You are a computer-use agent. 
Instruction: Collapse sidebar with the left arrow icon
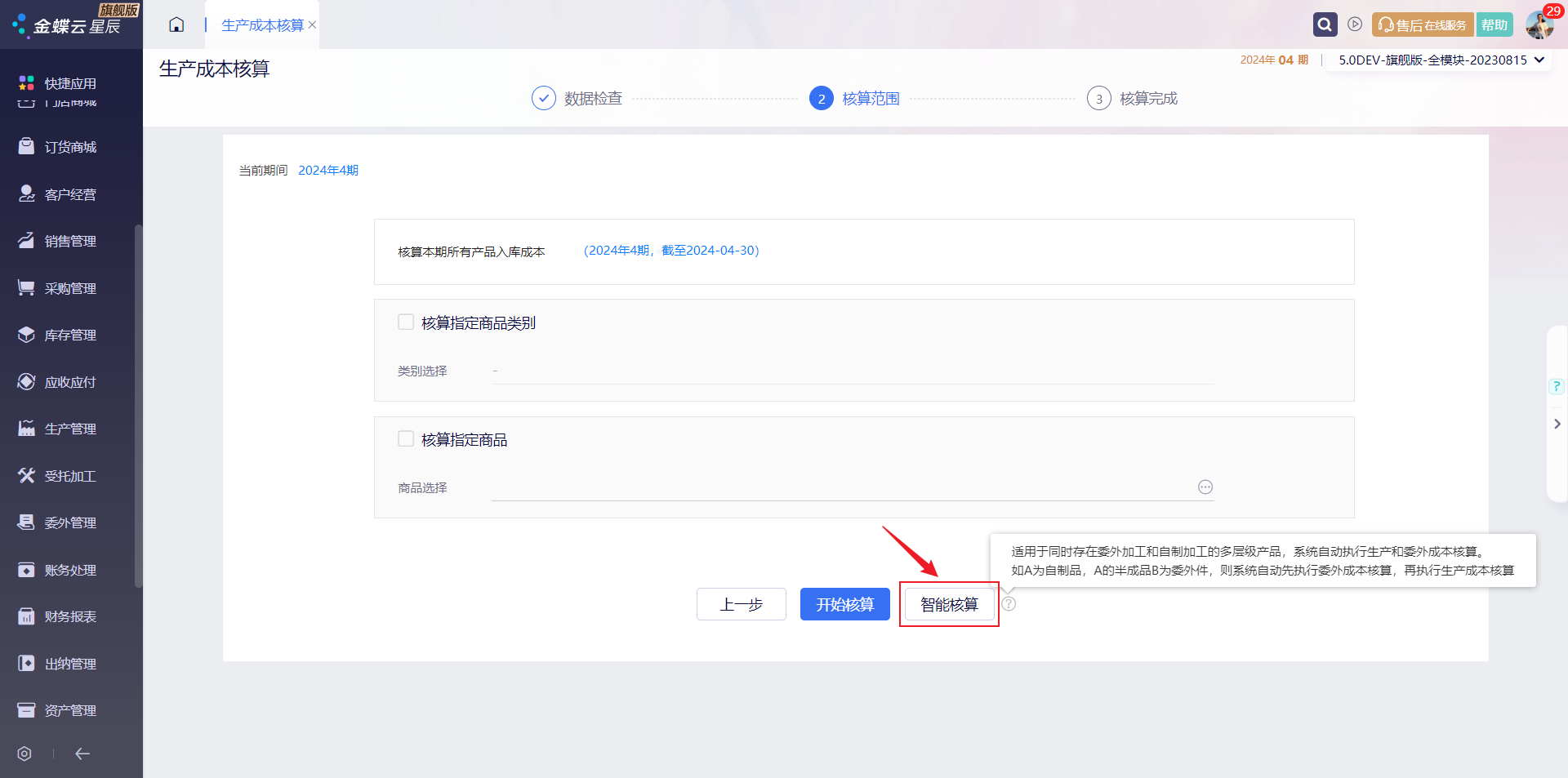[82, 754]
